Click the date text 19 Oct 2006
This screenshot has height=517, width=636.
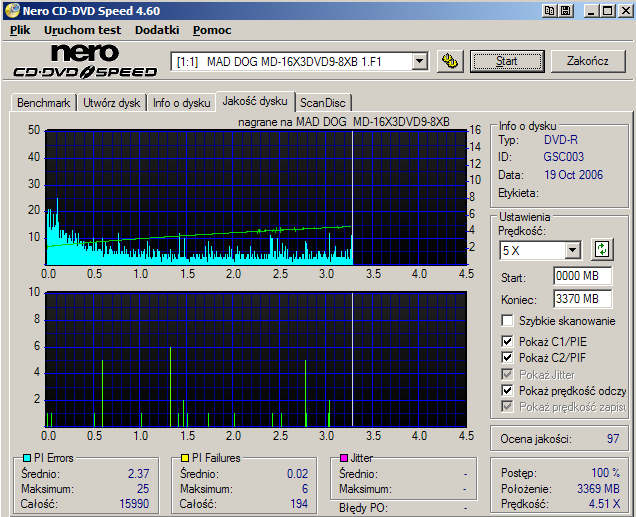click(574, 175)
